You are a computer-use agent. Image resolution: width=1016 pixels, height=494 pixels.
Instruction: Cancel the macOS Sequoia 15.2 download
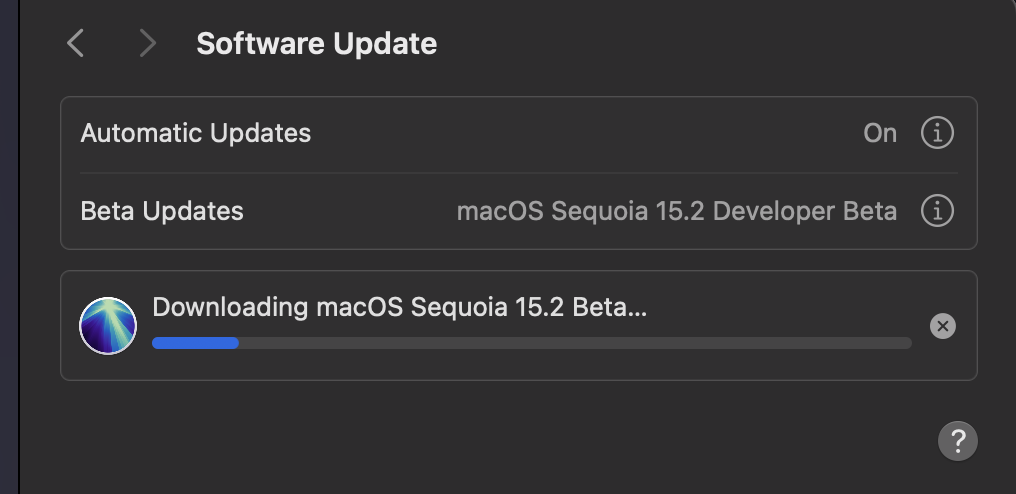pos(942,326)
